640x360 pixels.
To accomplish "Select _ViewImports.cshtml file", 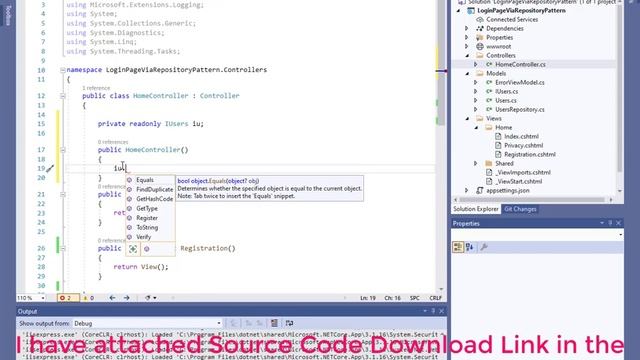I will (x=523, y=172).
